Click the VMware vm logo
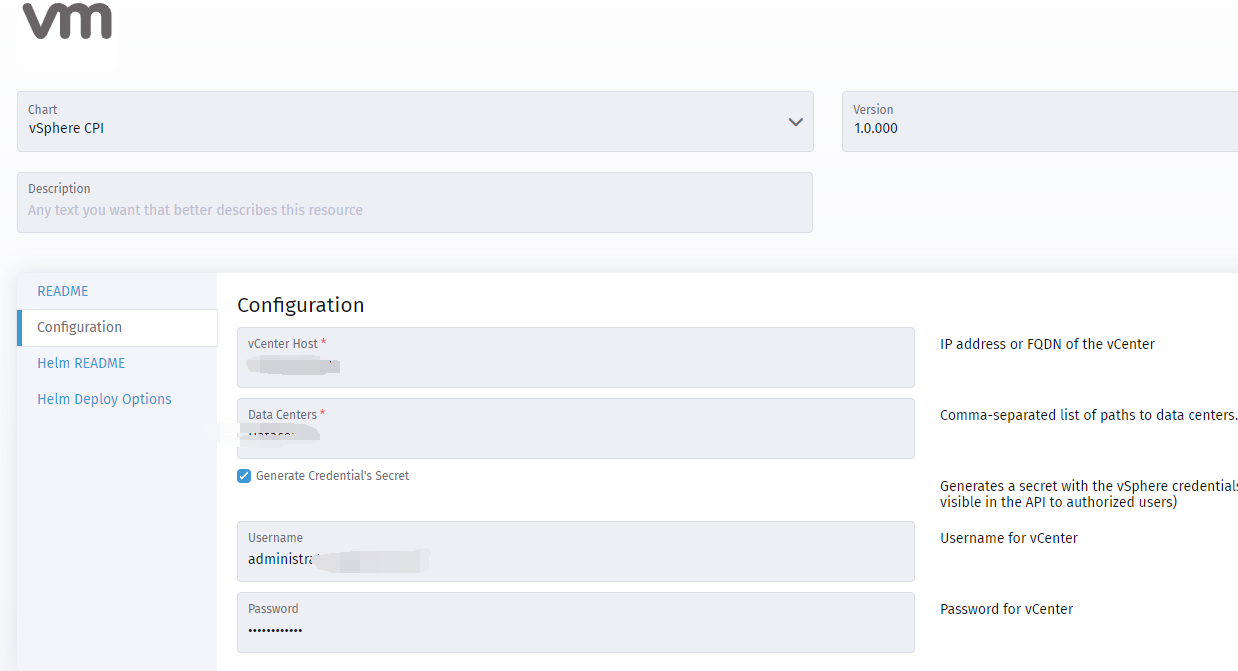 click(x=67, y=22)
